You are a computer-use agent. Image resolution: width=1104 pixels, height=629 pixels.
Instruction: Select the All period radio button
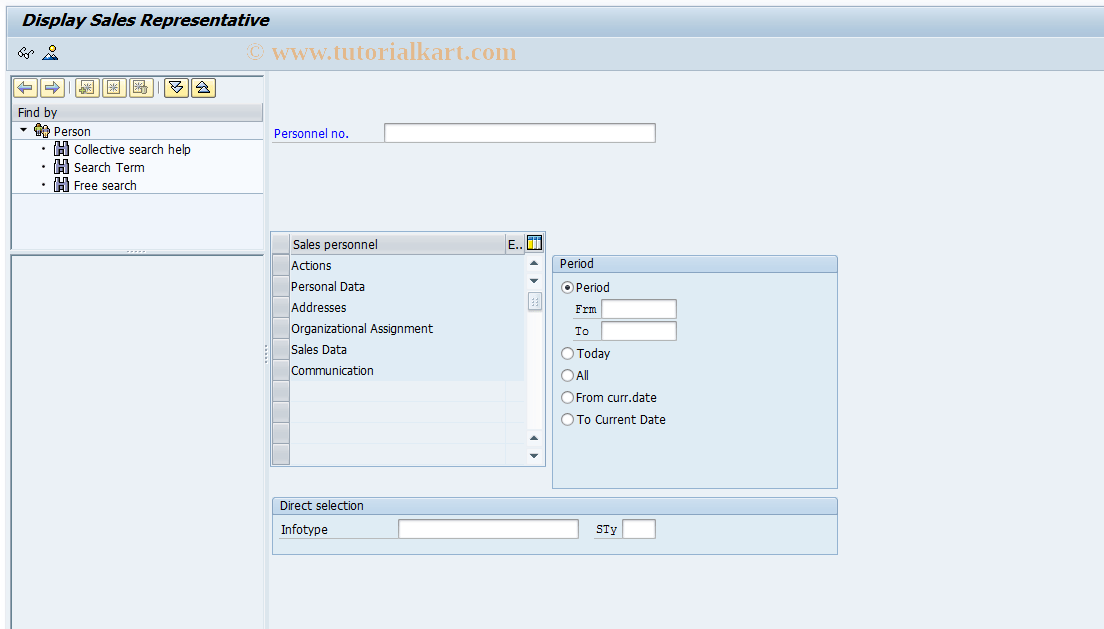567,375
